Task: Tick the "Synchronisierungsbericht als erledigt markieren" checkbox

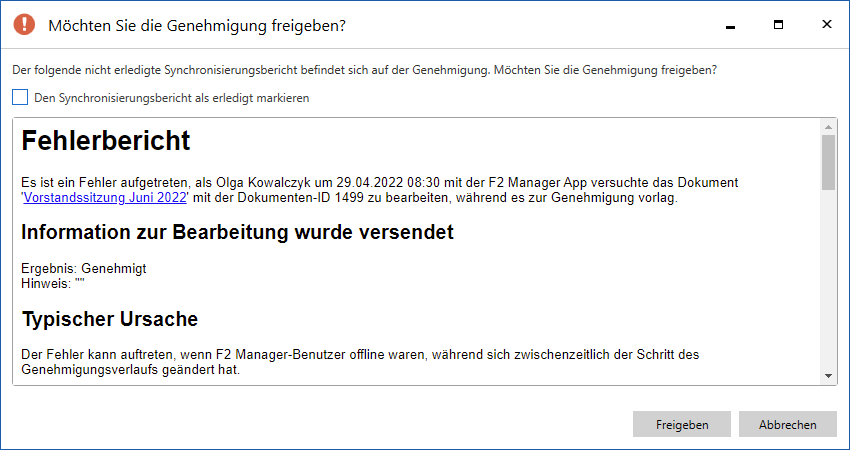Action: pyautogui.click(x=20, y=98)
